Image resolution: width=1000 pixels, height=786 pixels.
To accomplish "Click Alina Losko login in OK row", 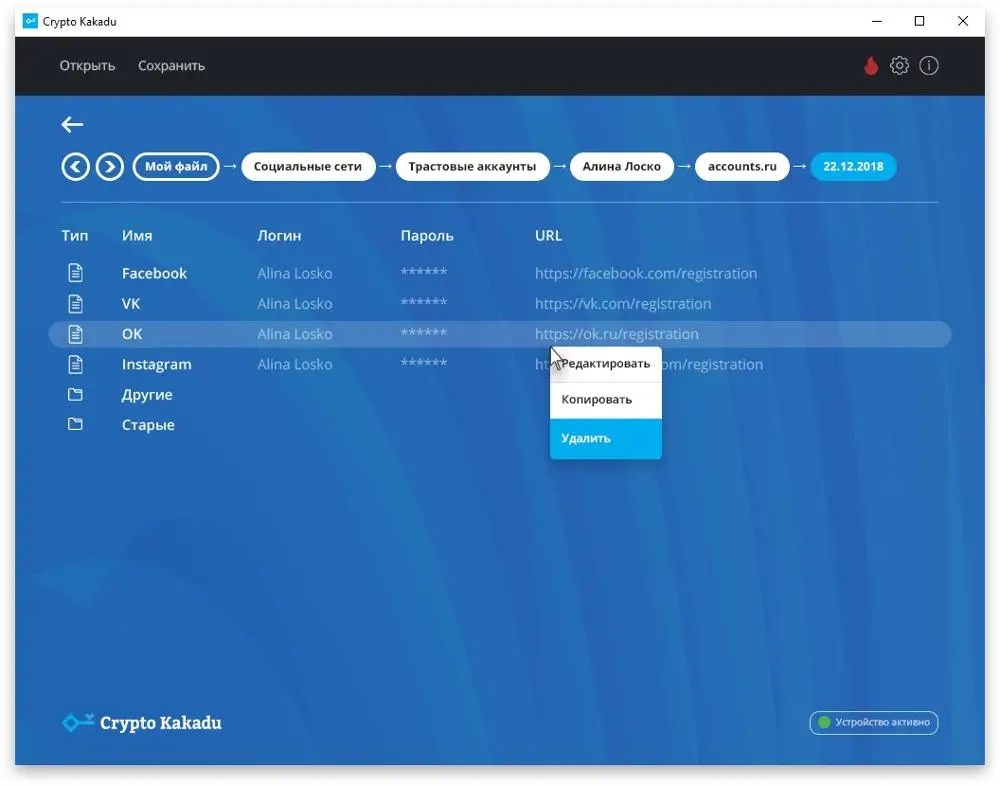I will 295,334.
